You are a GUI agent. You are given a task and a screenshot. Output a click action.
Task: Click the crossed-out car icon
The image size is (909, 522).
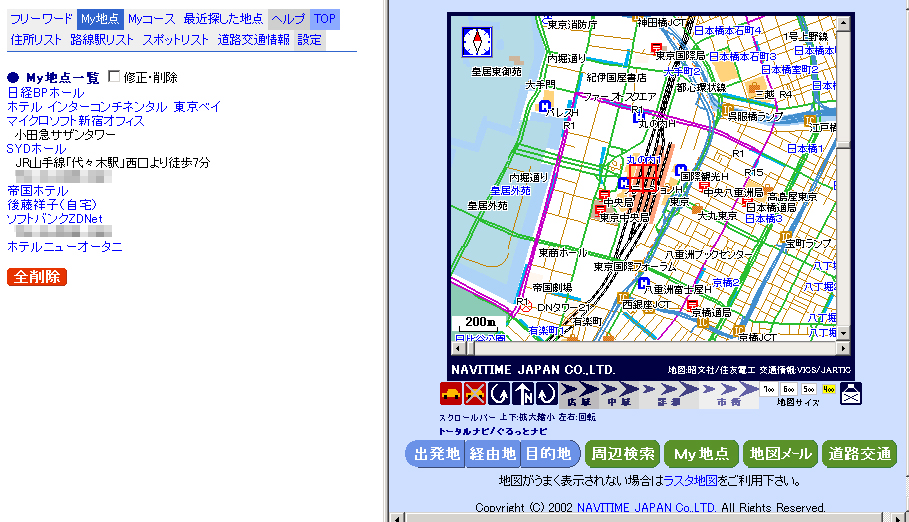pyautogui.click(x=475, y=393)
